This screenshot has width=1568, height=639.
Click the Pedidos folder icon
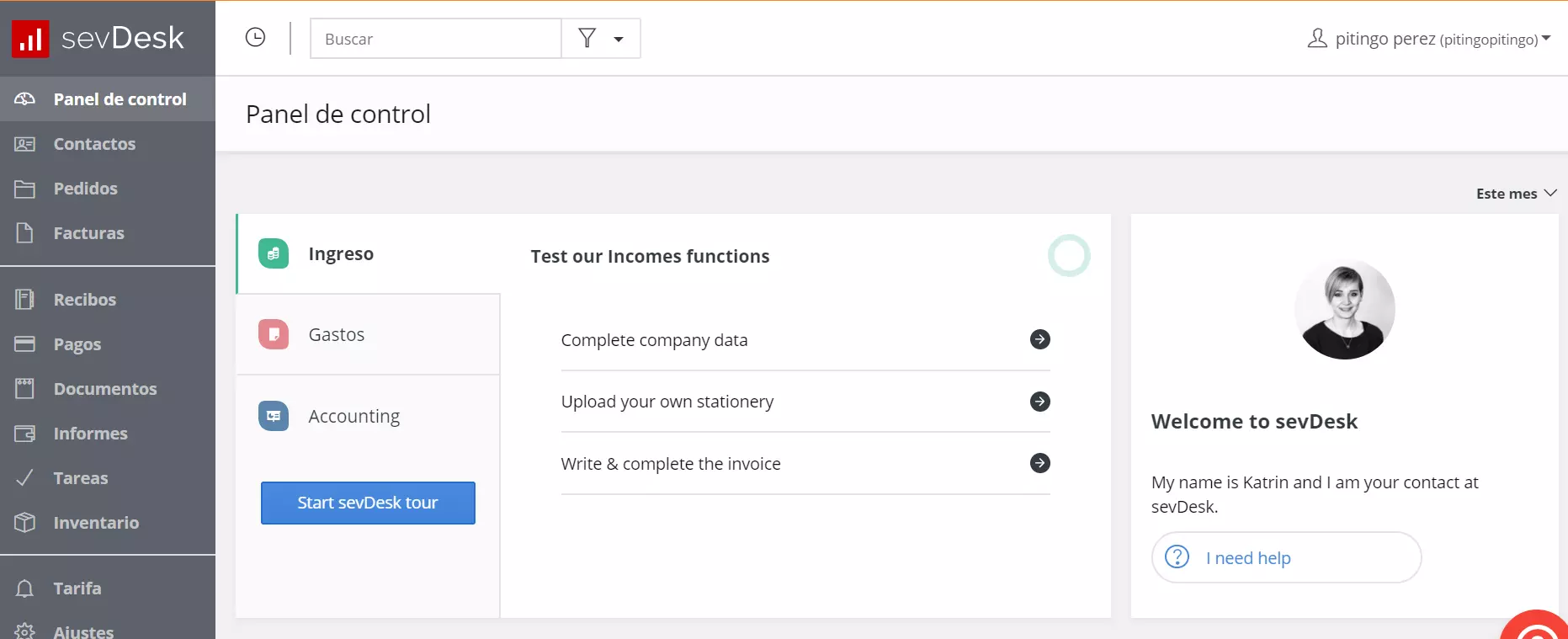point(25,189)
